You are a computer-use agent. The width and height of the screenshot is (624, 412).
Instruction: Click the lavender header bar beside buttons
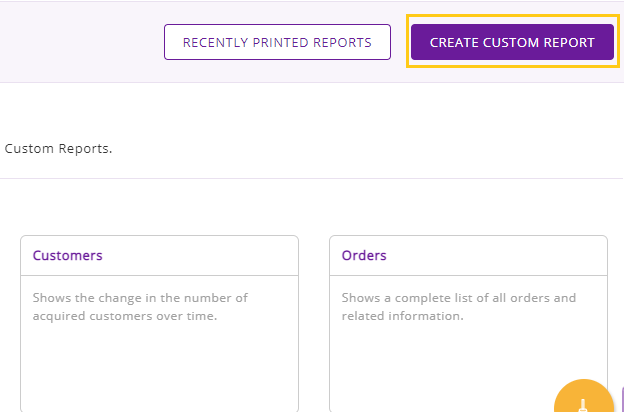80,42
